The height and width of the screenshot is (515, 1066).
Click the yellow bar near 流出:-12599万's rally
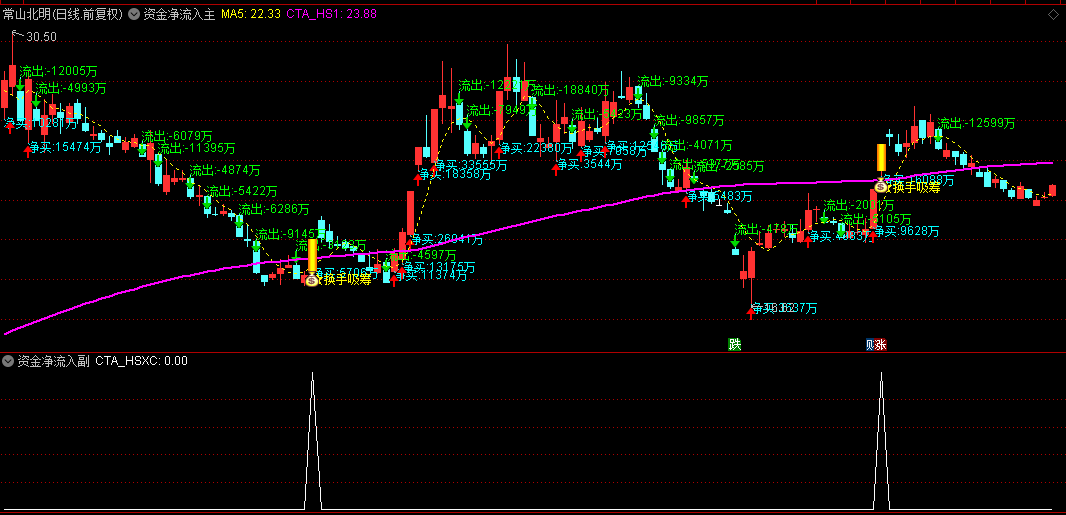pos(881,158)
